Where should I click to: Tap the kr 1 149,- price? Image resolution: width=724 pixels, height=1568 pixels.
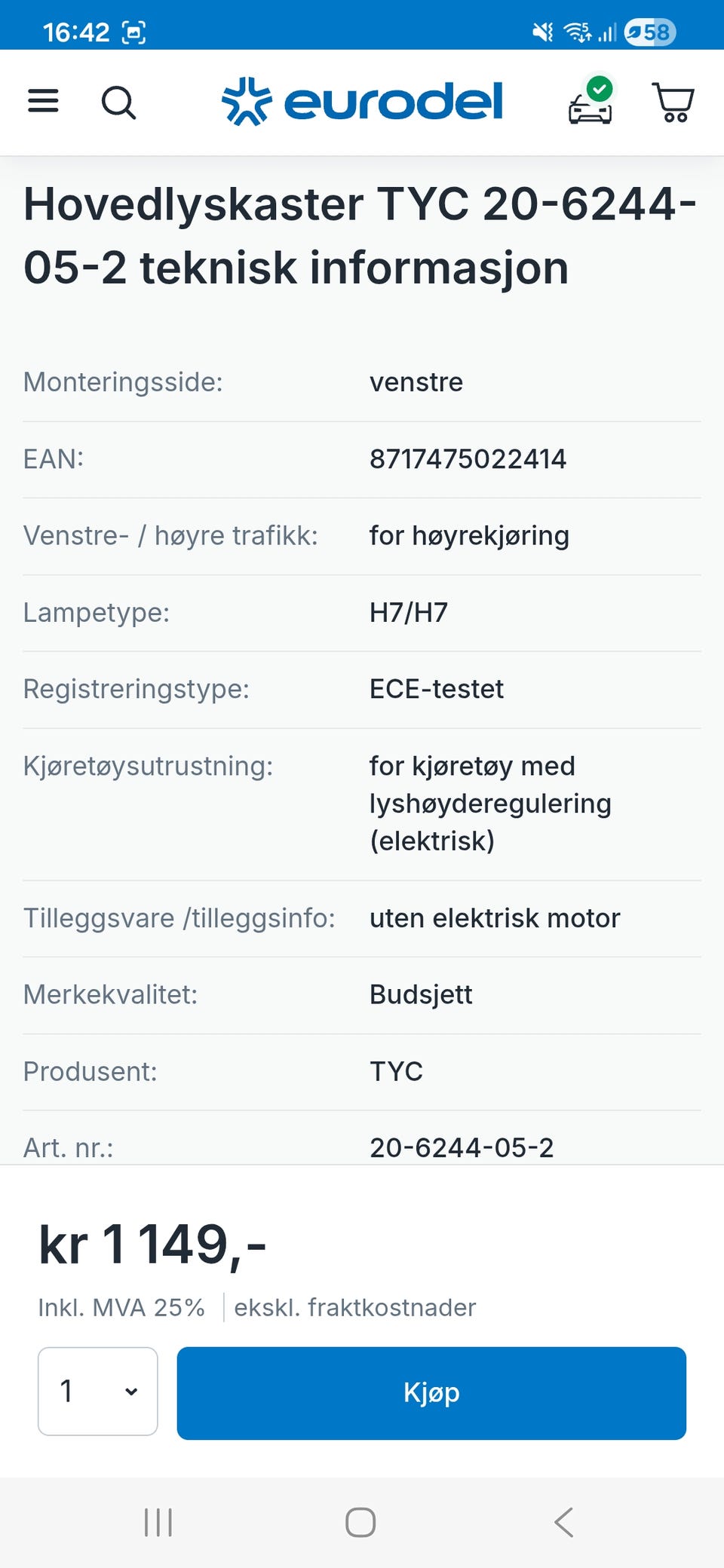coord(152,1244)
